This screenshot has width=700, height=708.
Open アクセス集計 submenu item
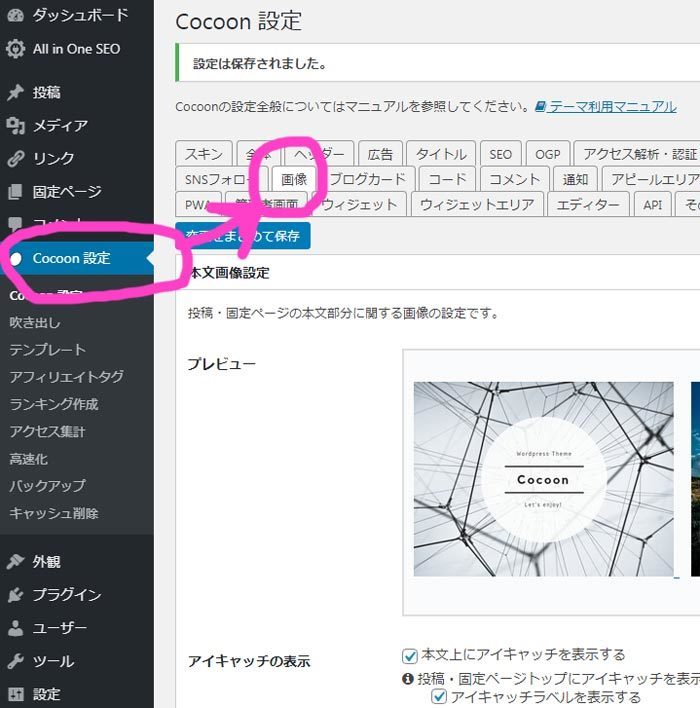click(x=47, y=431)
